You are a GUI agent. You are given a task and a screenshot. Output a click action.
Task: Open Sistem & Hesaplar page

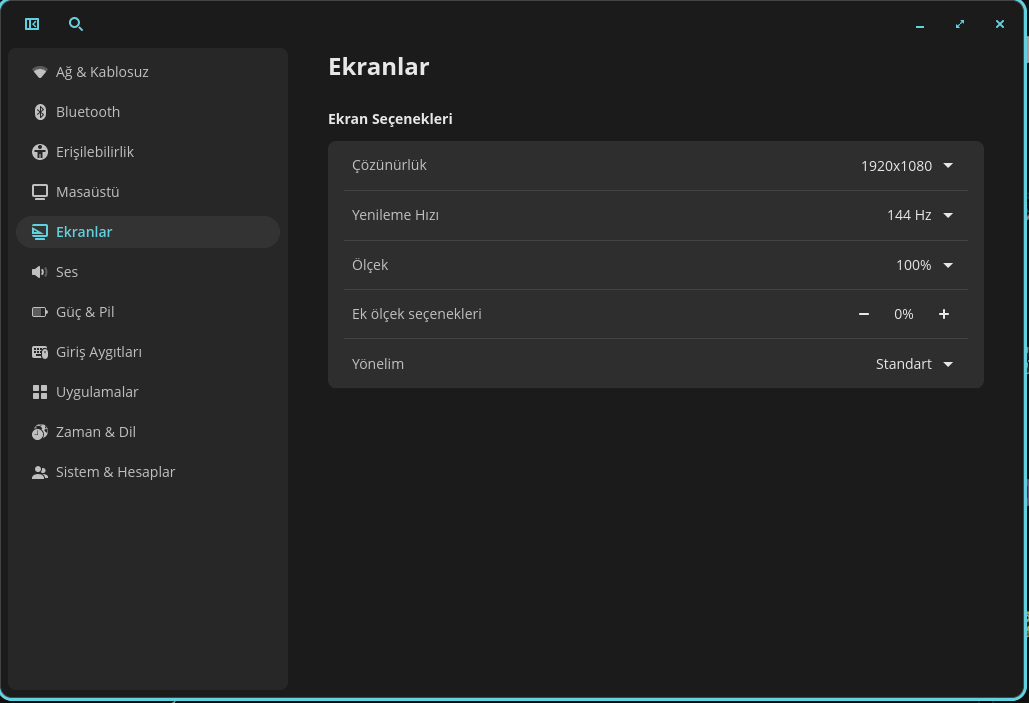148,473
